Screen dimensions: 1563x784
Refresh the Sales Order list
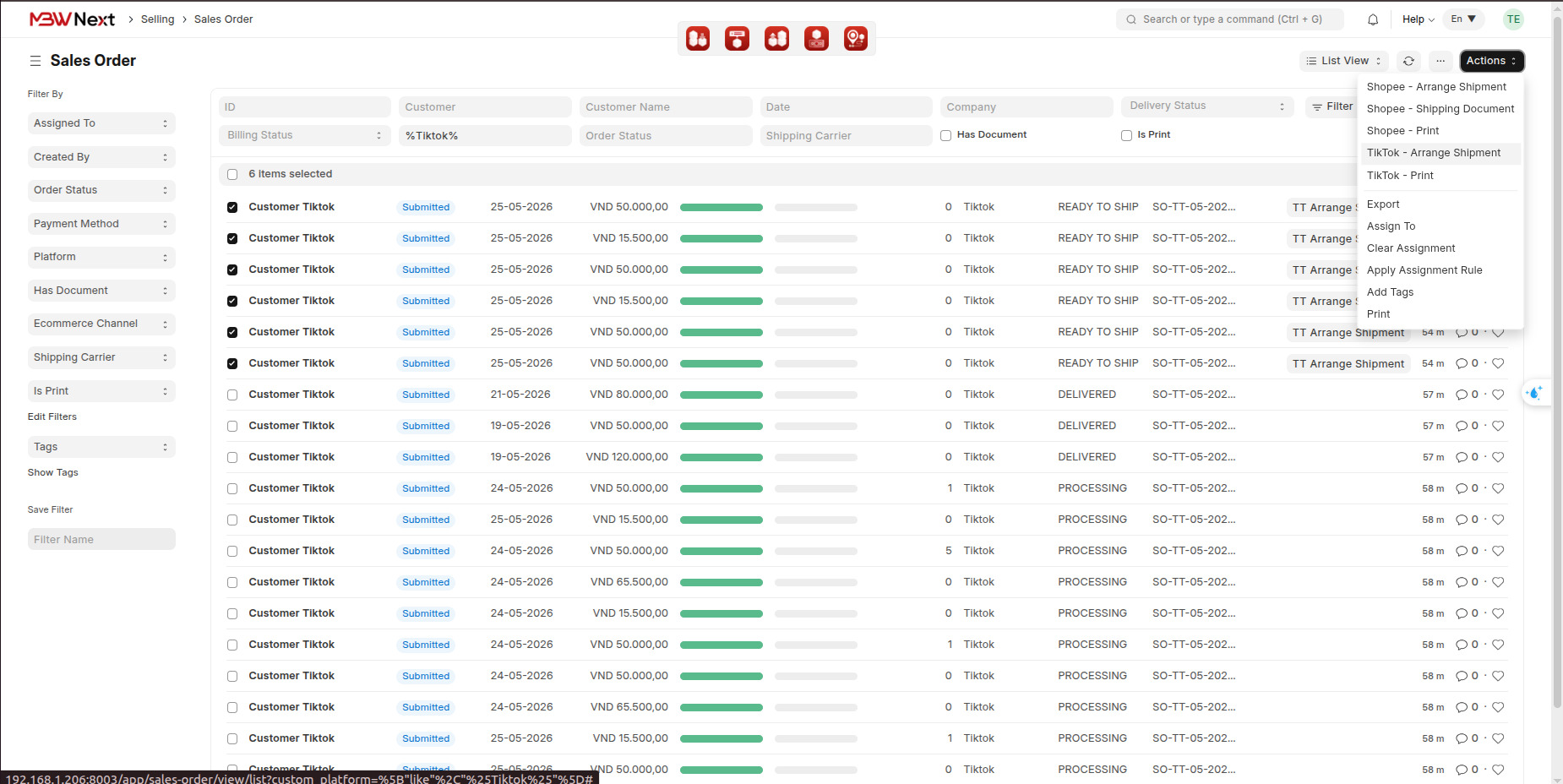(x=1408, y=61)
